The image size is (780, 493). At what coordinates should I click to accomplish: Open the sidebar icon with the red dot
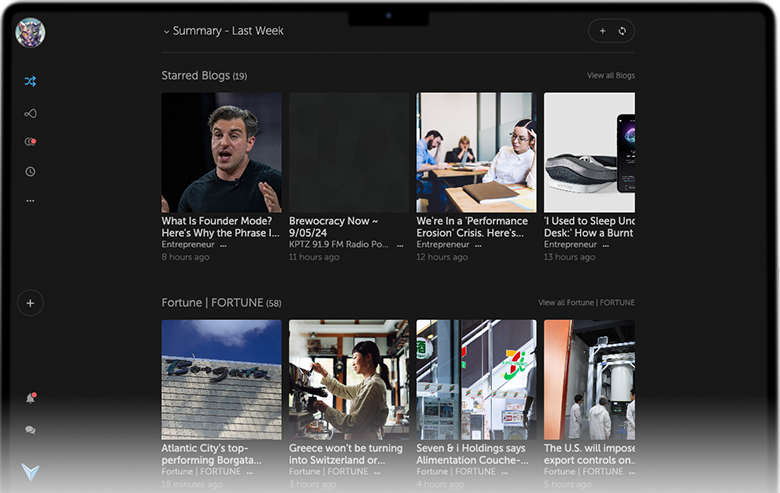[30, 142]
